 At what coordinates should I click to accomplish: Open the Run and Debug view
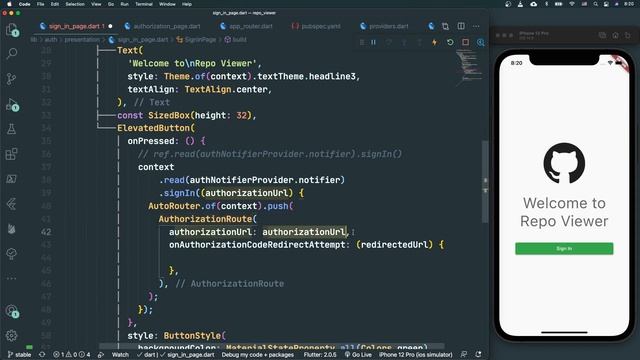pos(12,105)
